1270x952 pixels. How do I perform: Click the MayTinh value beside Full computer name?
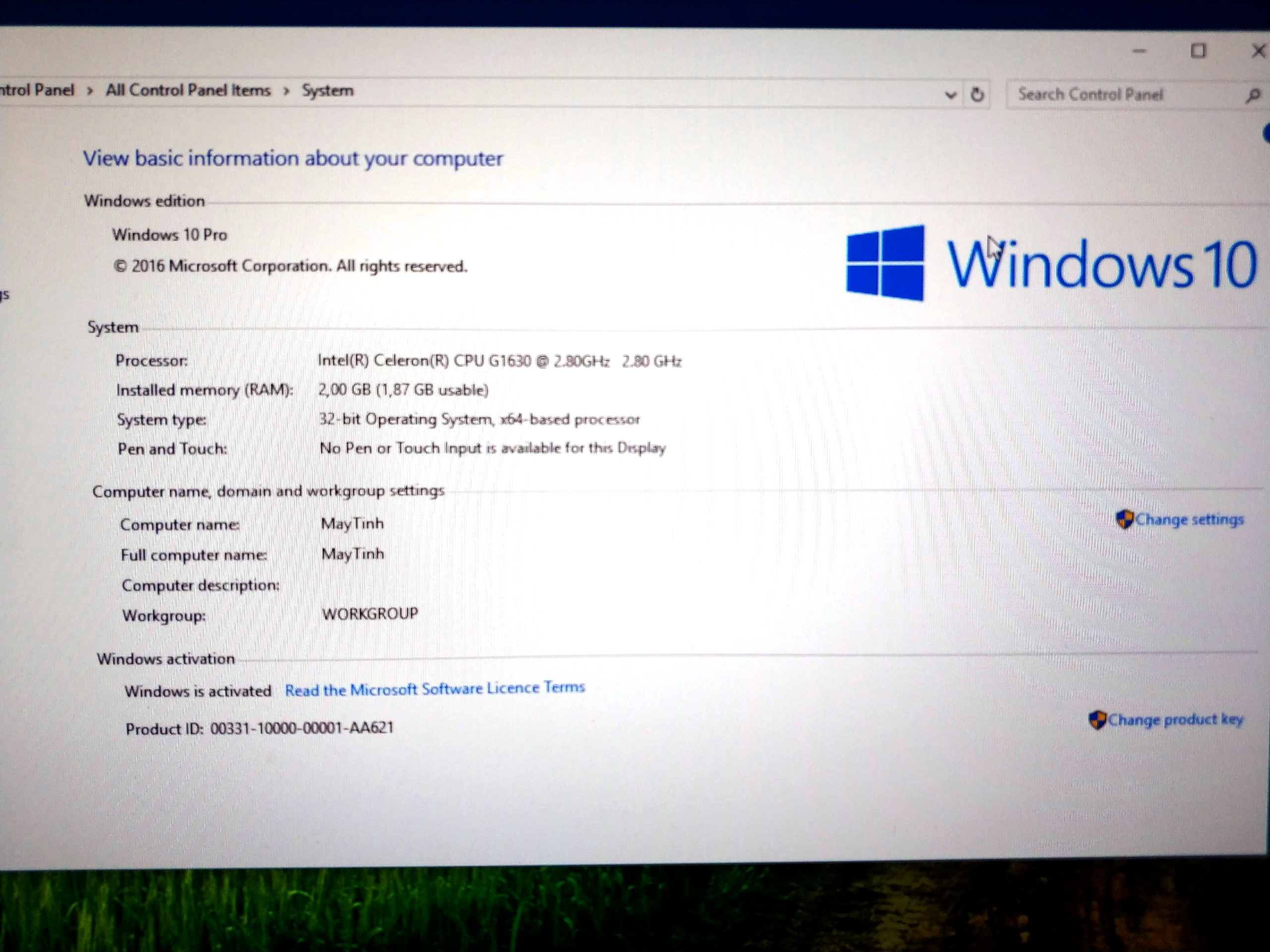tap(353, 554)
